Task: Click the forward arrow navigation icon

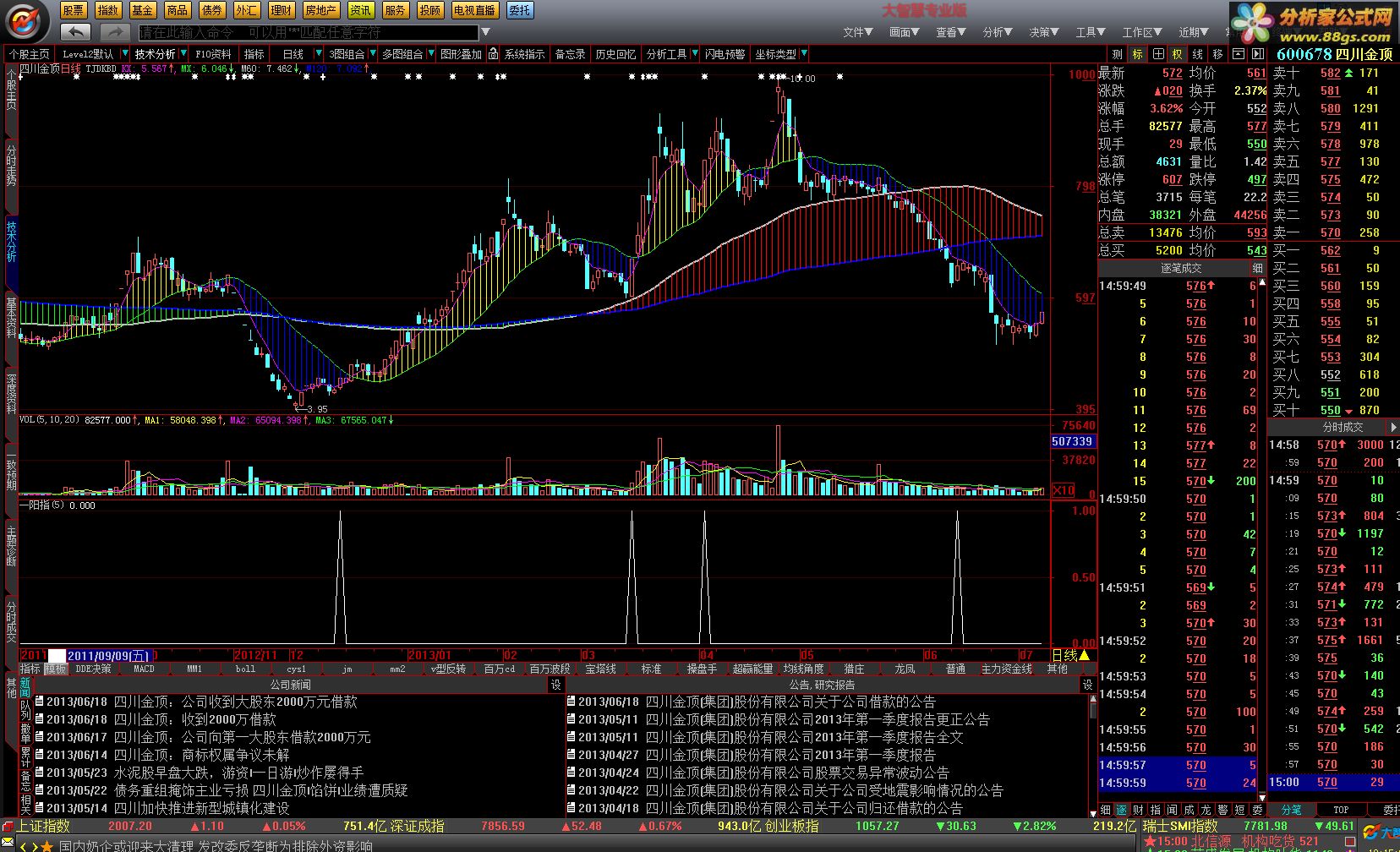Action: [114, 32]
